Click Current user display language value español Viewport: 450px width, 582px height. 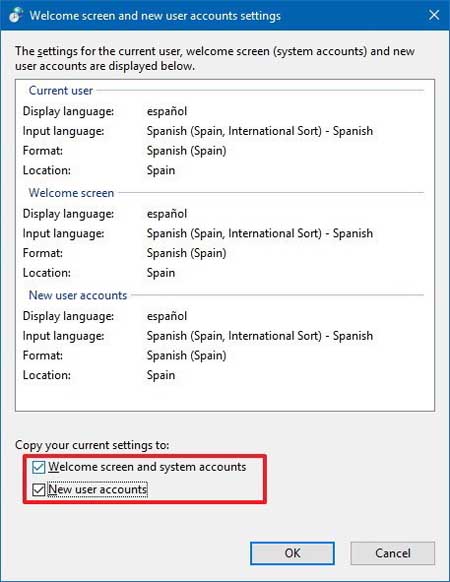[167, 111]
